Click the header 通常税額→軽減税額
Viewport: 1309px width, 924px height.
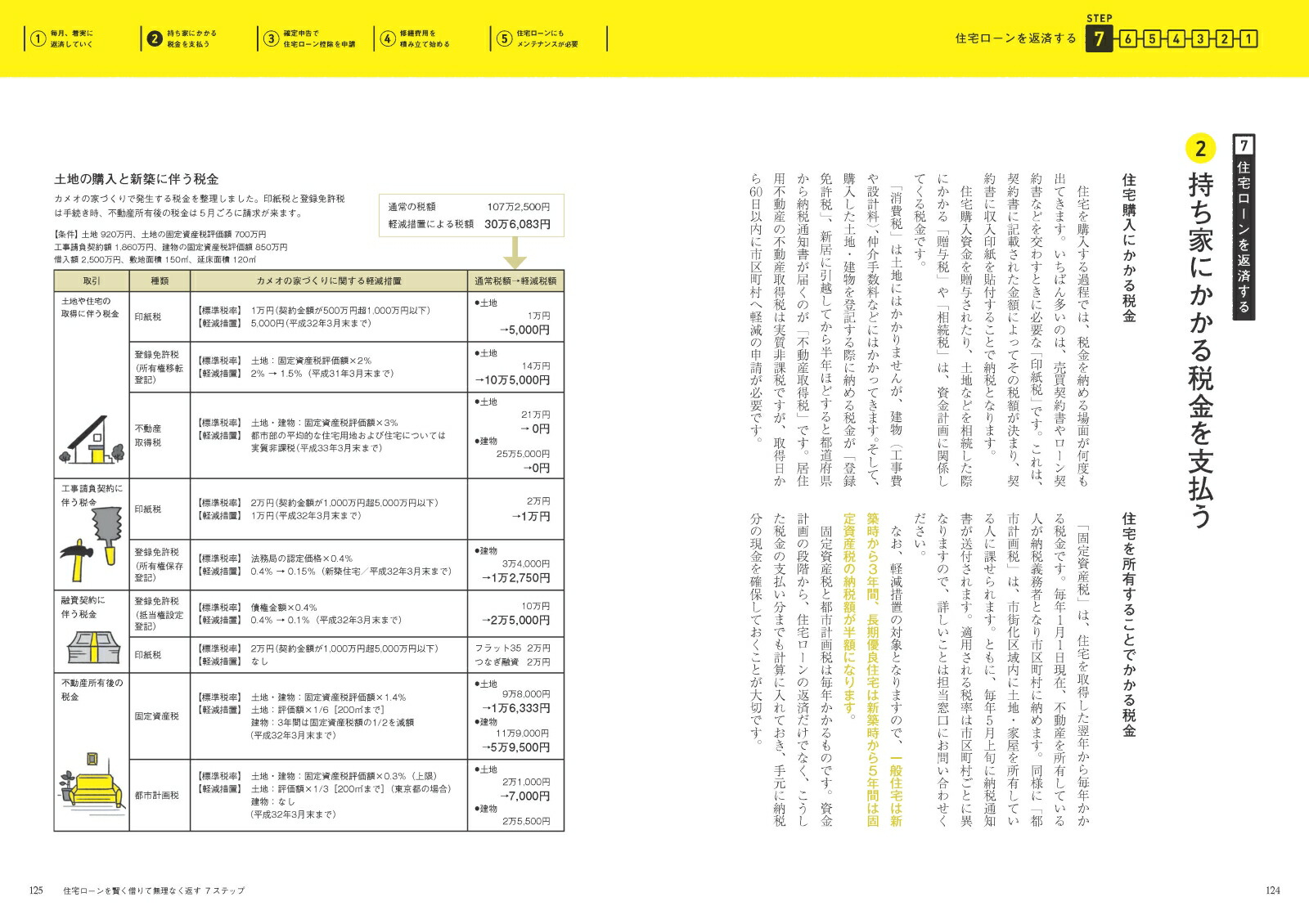515,281
